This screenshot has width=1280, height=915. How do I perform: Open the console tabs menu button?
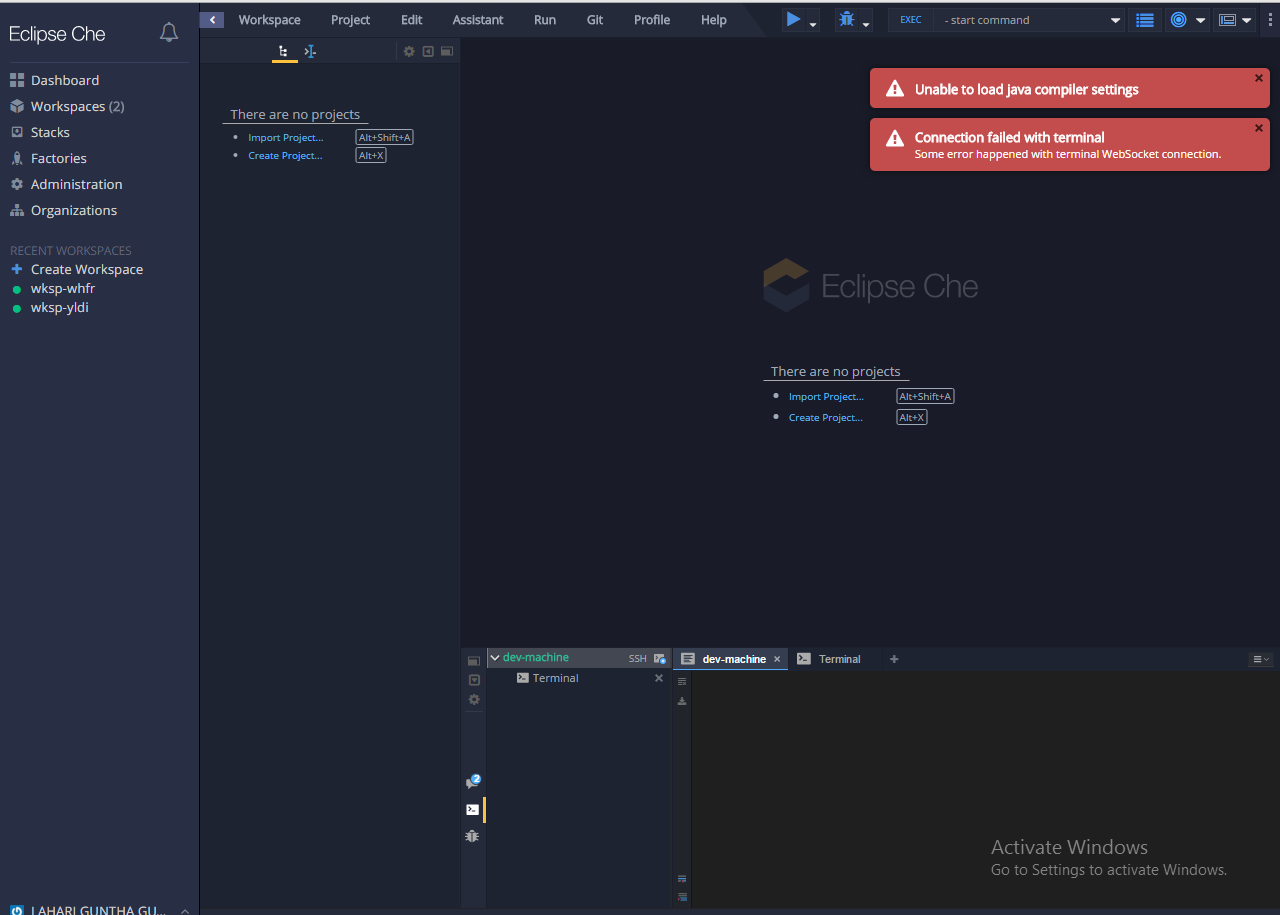tap(1261, 659)
